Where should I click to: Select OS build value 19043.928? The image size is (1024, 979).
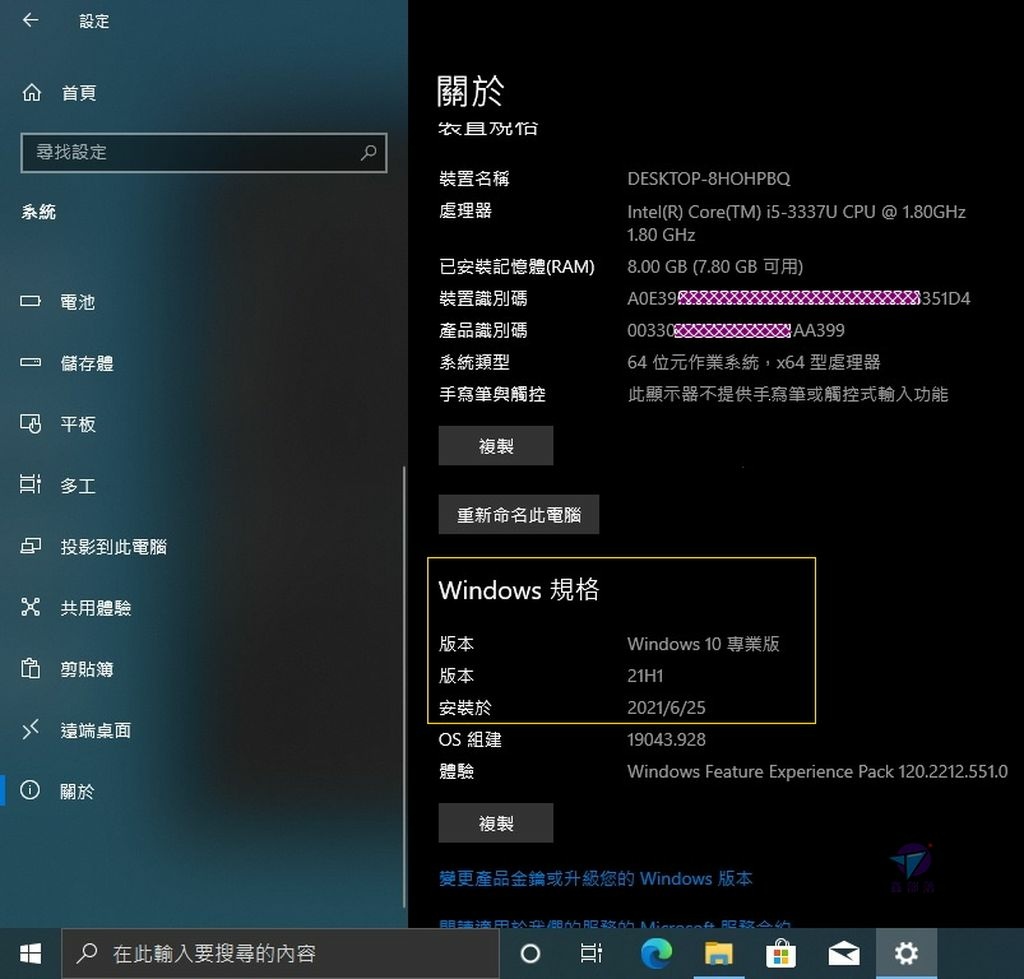pos(666,740)
